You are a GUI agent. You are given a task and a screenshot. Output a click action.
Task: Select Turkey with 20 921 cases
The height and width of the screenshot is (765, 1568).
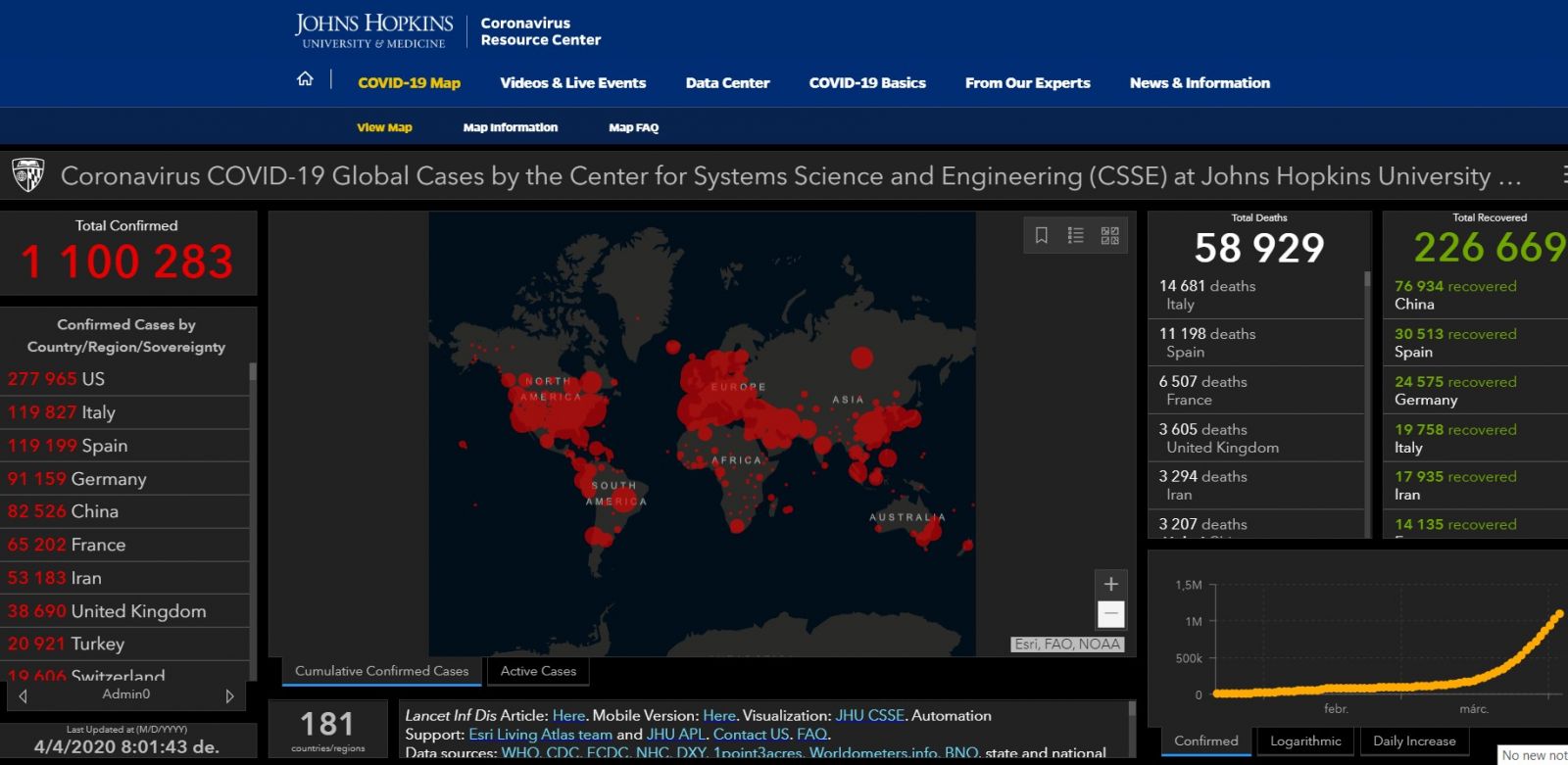pos(124,644)
